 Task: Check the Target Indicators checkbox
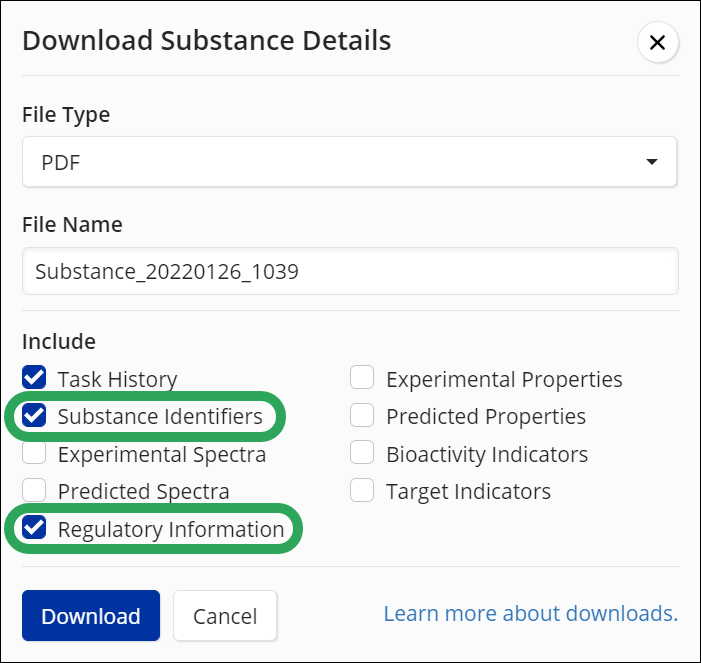click(362, 490)
